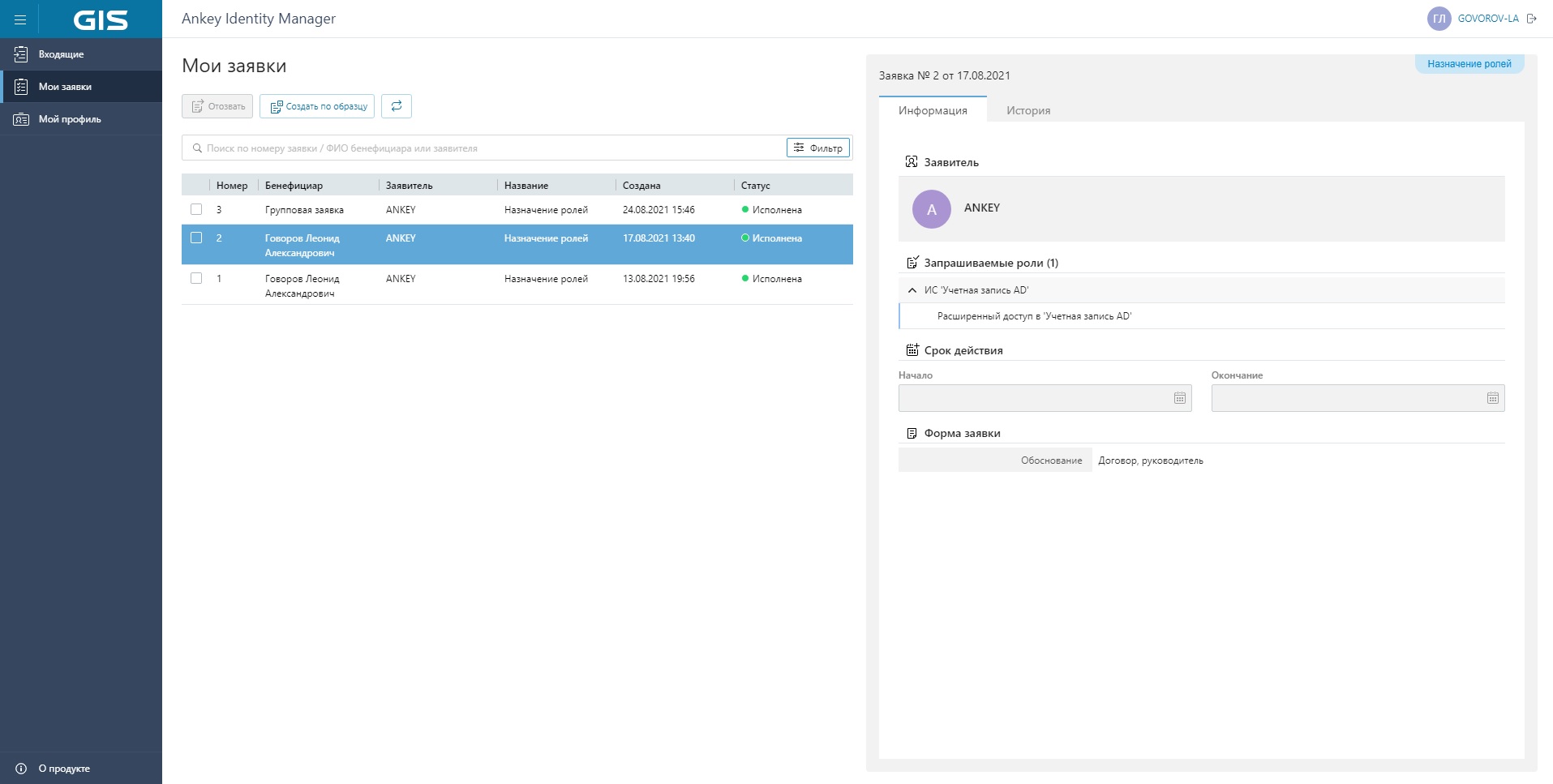Click the Отозвать button
Viewport: 1553px width, 784px height.
point(217,106)
